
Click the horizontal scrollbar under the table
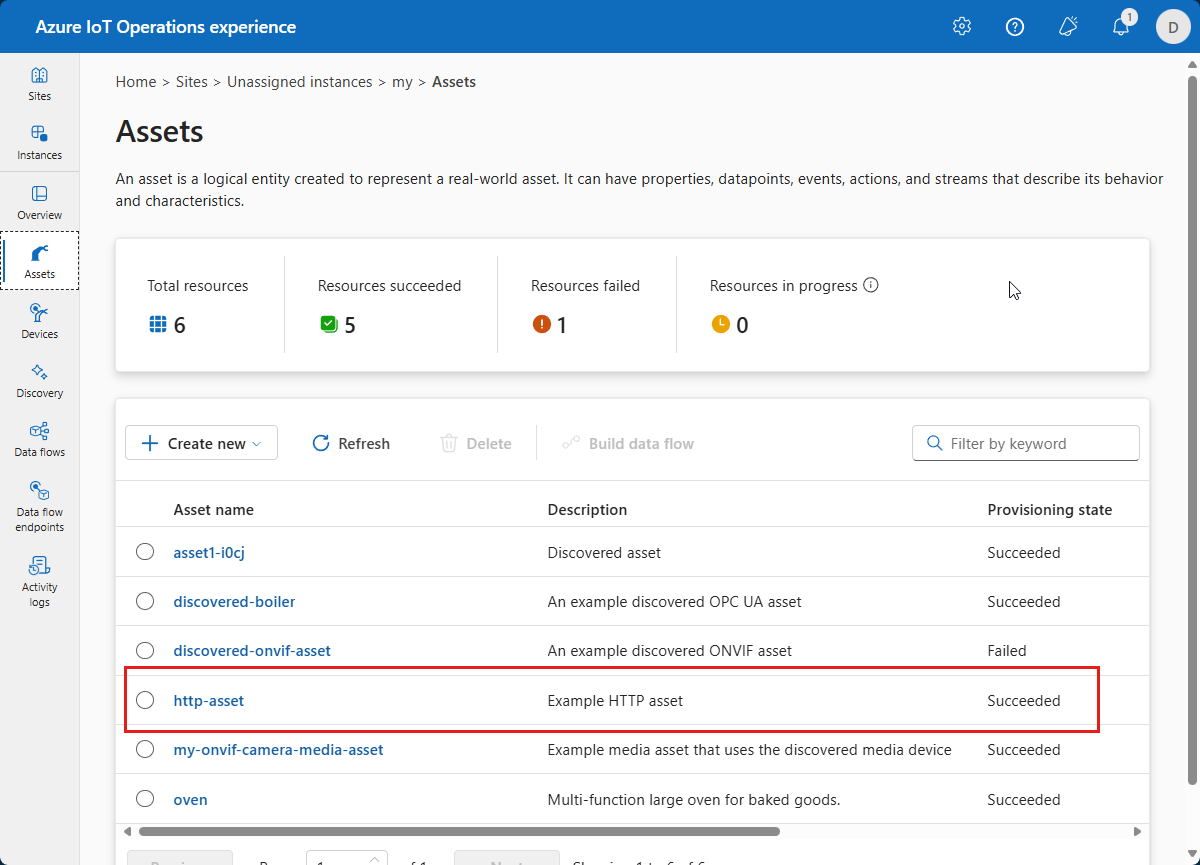point(460,831)
